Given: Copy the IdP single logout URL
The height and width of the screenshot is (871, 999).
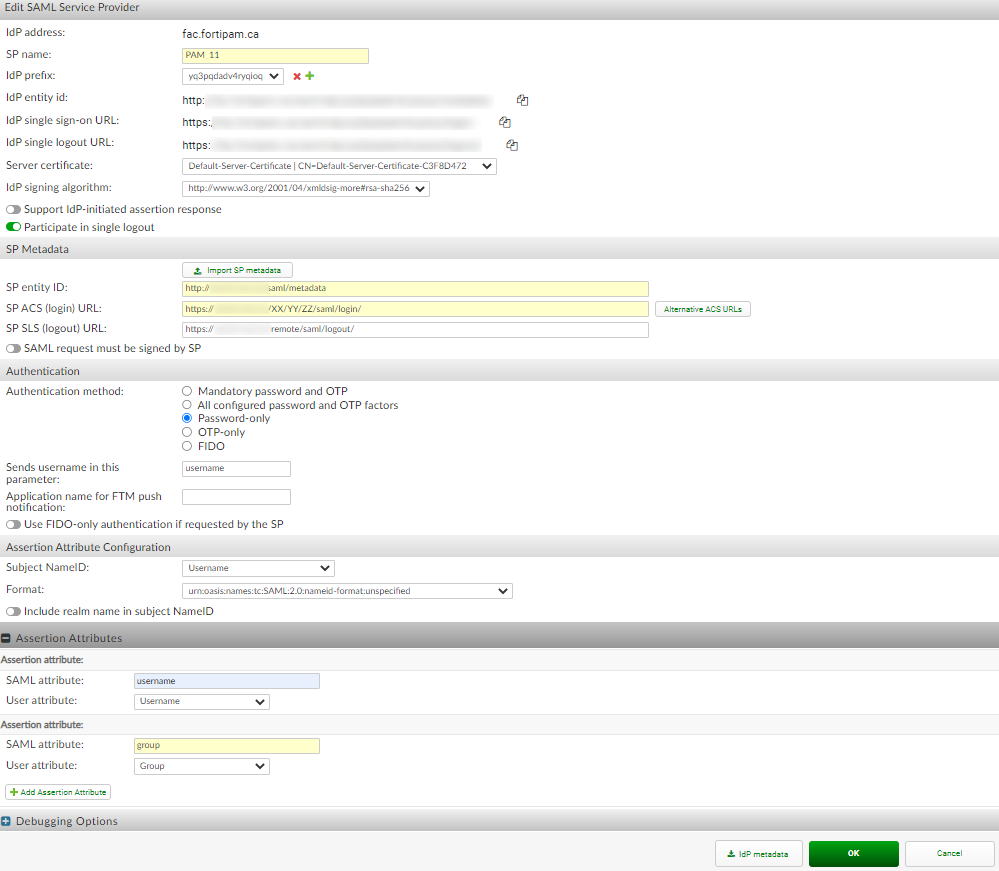Looking at the screenshot, I should [511, 144].
